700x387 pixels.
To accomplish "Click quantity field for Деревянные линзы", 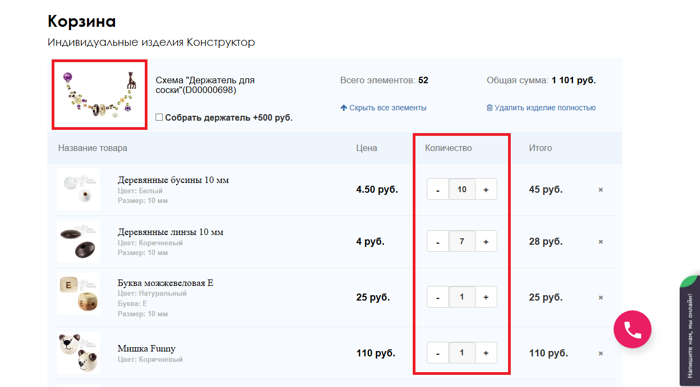I will [x=462, y=241].
